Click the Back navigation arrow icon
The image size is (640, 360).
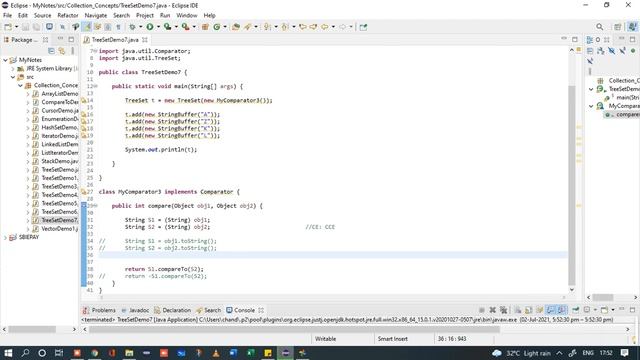click(325, 27)
